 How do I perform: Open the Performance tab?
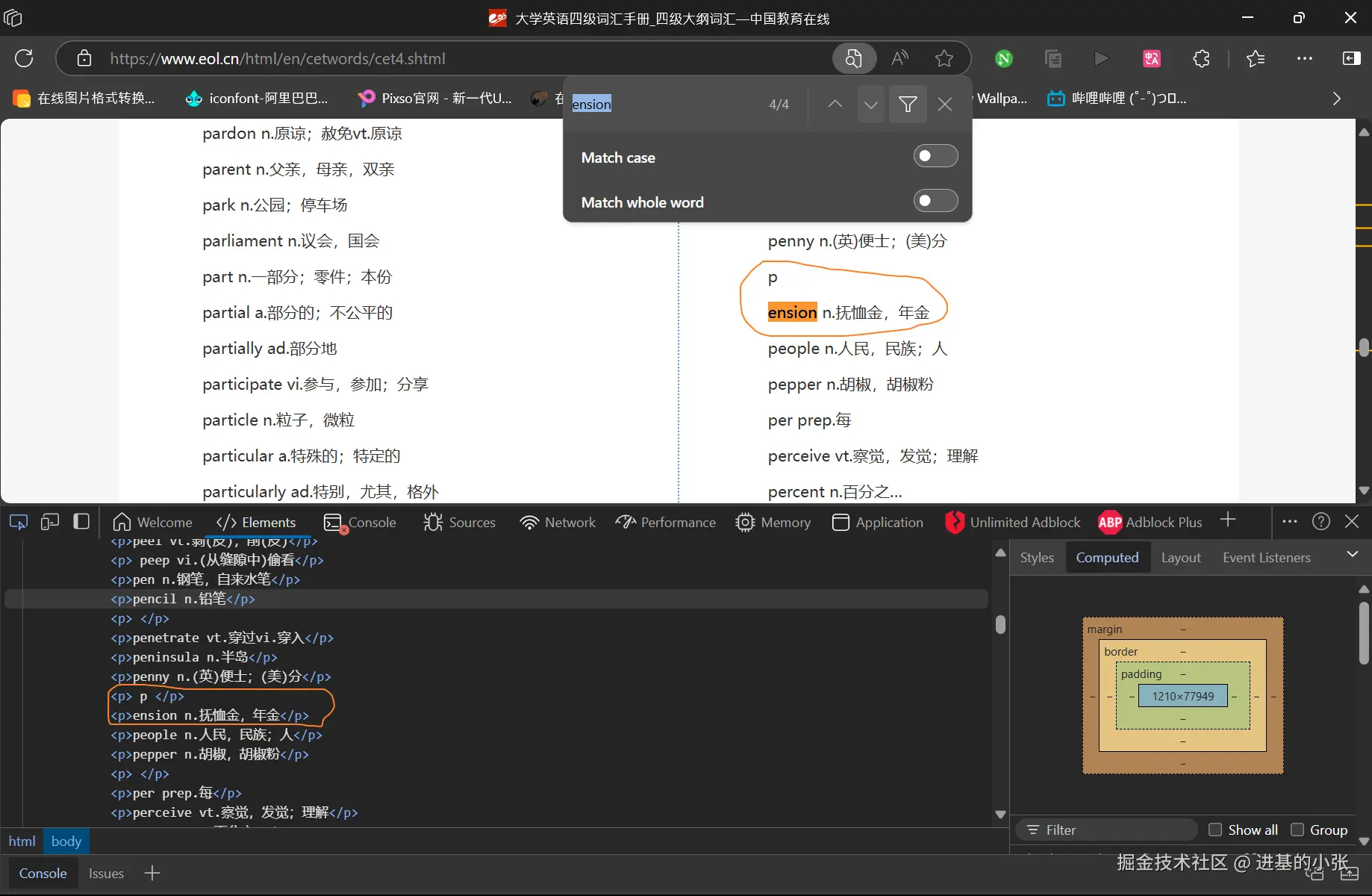click(666, 523)
